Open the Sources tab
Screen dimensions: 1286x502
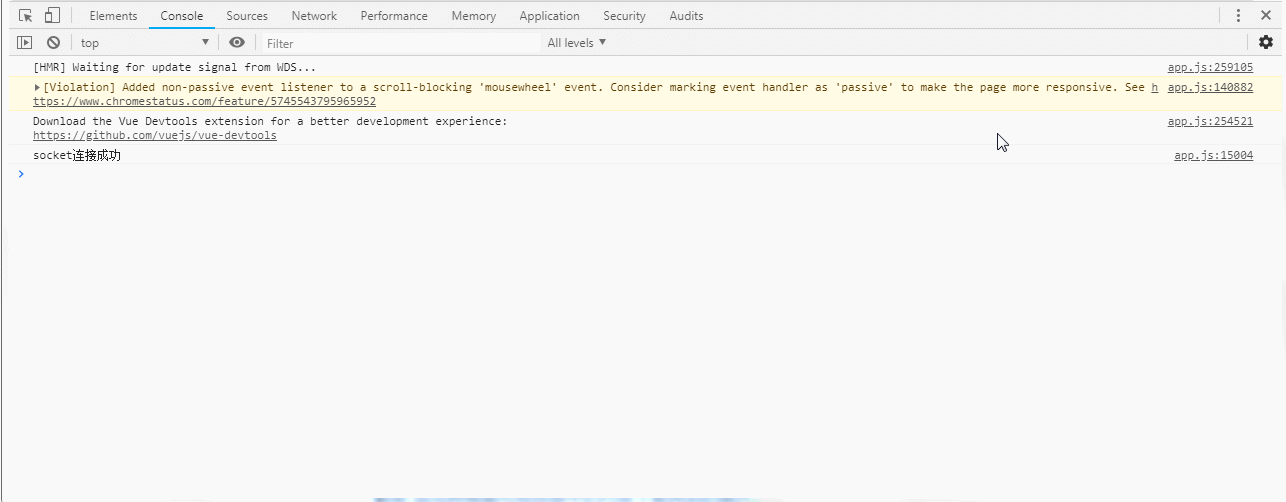click(x=247, y=16)
